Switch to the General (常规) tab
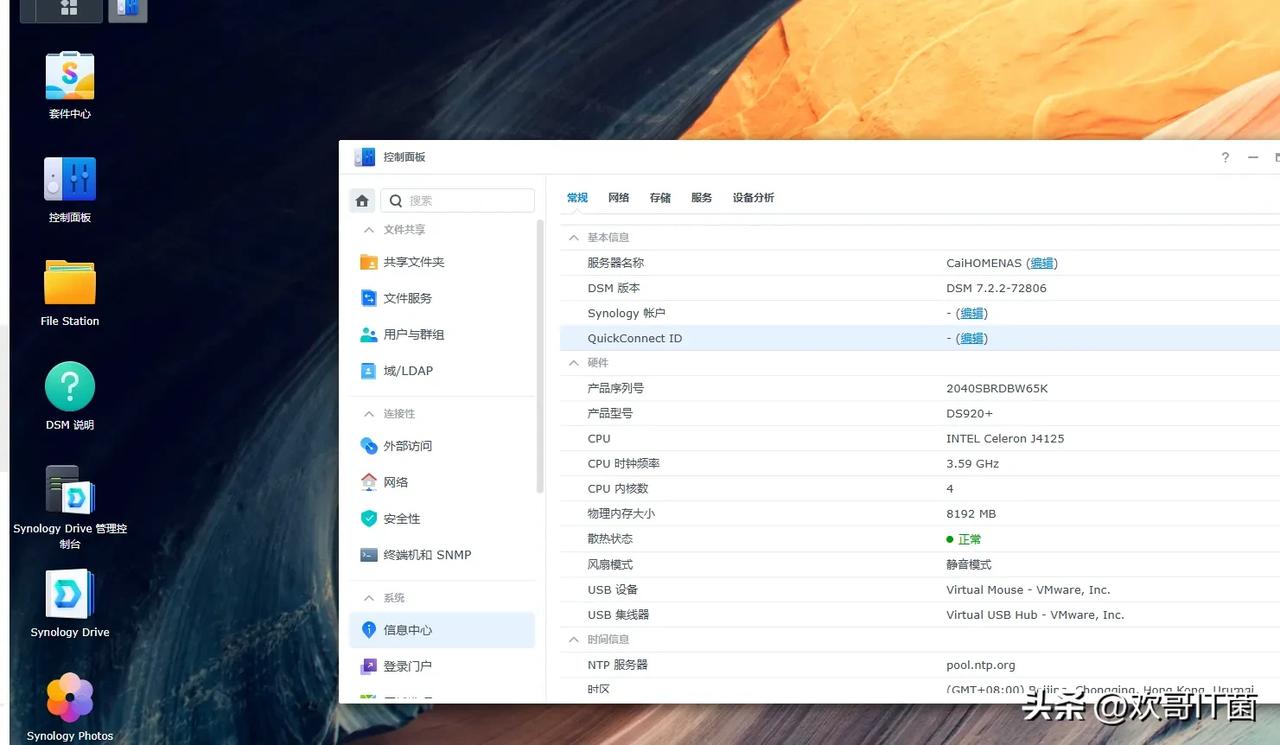 tap(577, 198)
